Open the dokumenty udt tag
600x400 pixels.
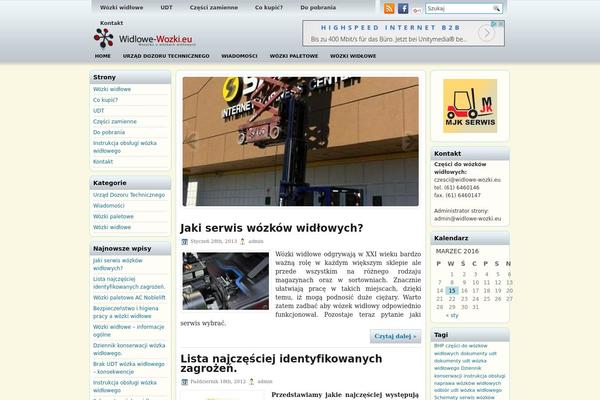[478, 353]
